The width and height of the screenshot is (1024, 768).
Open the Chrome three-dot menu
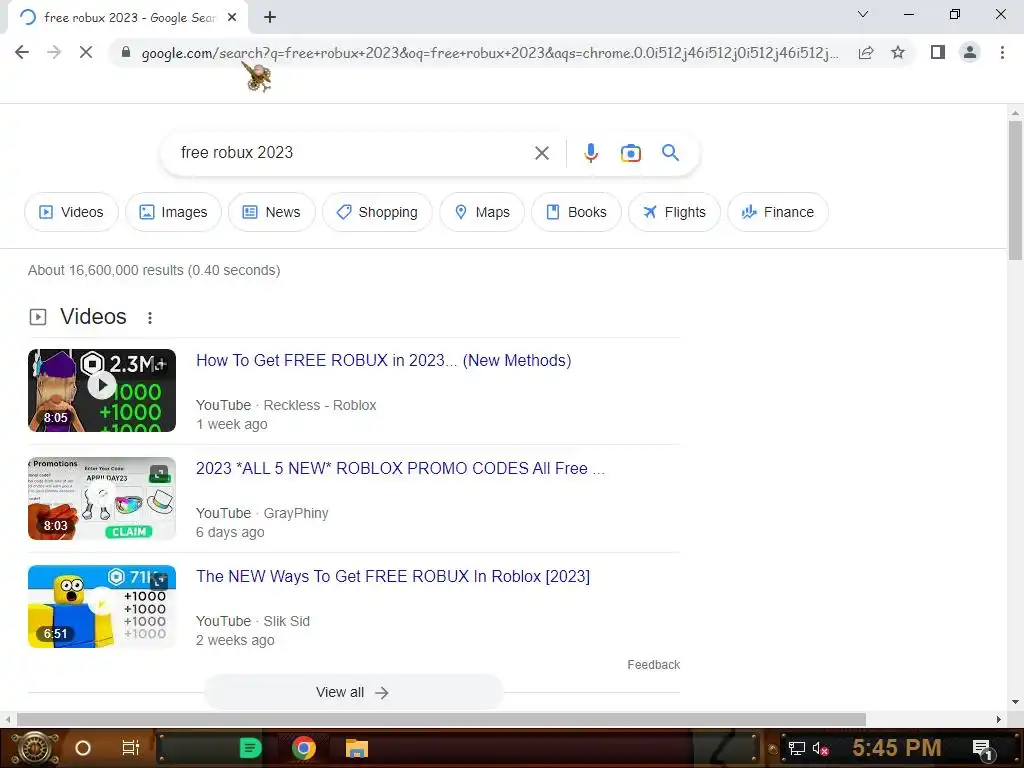coord(1002,52)
